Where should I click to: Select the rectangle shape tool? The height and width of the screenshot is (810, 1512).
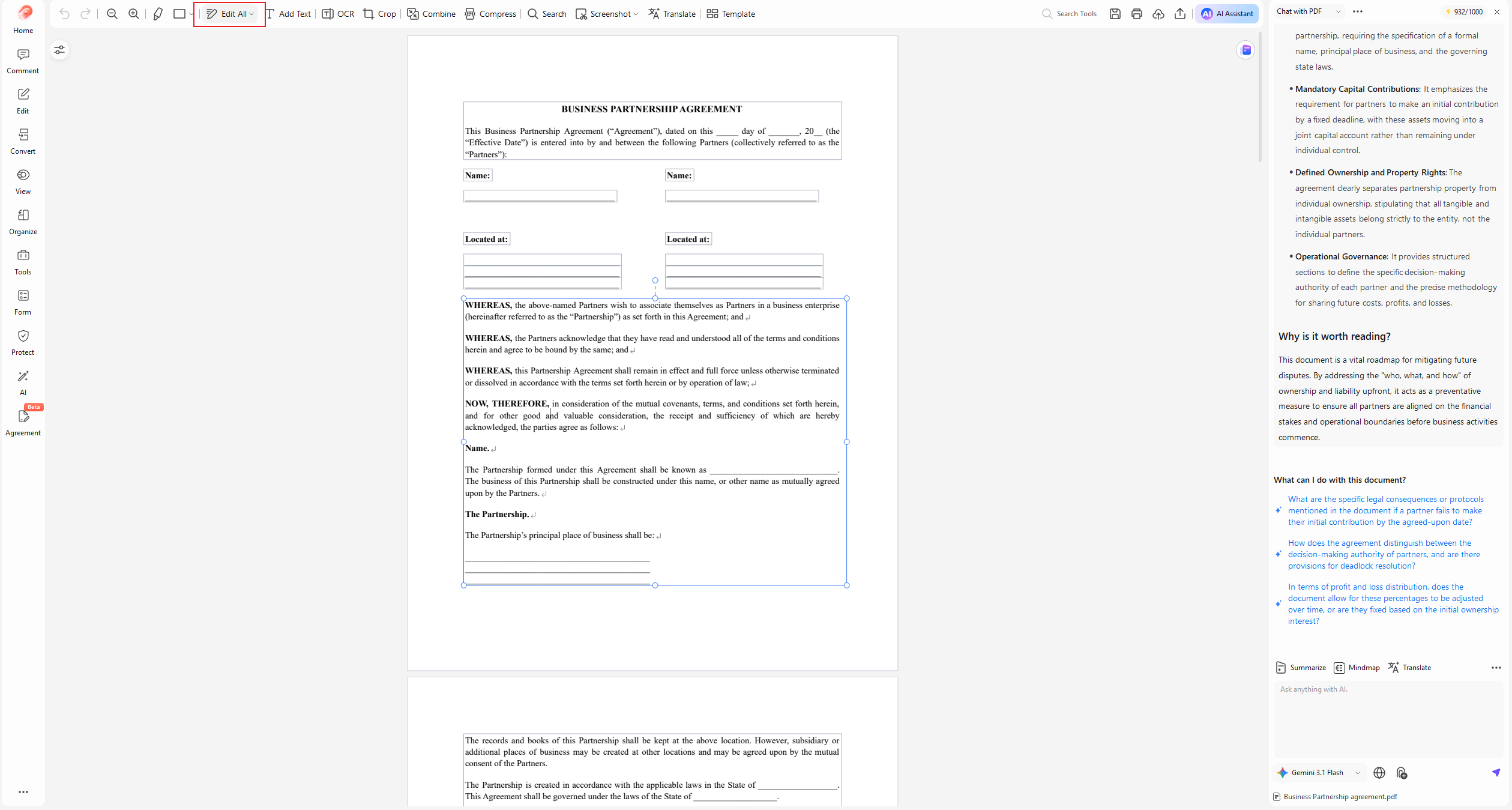(x=179, y=14)
